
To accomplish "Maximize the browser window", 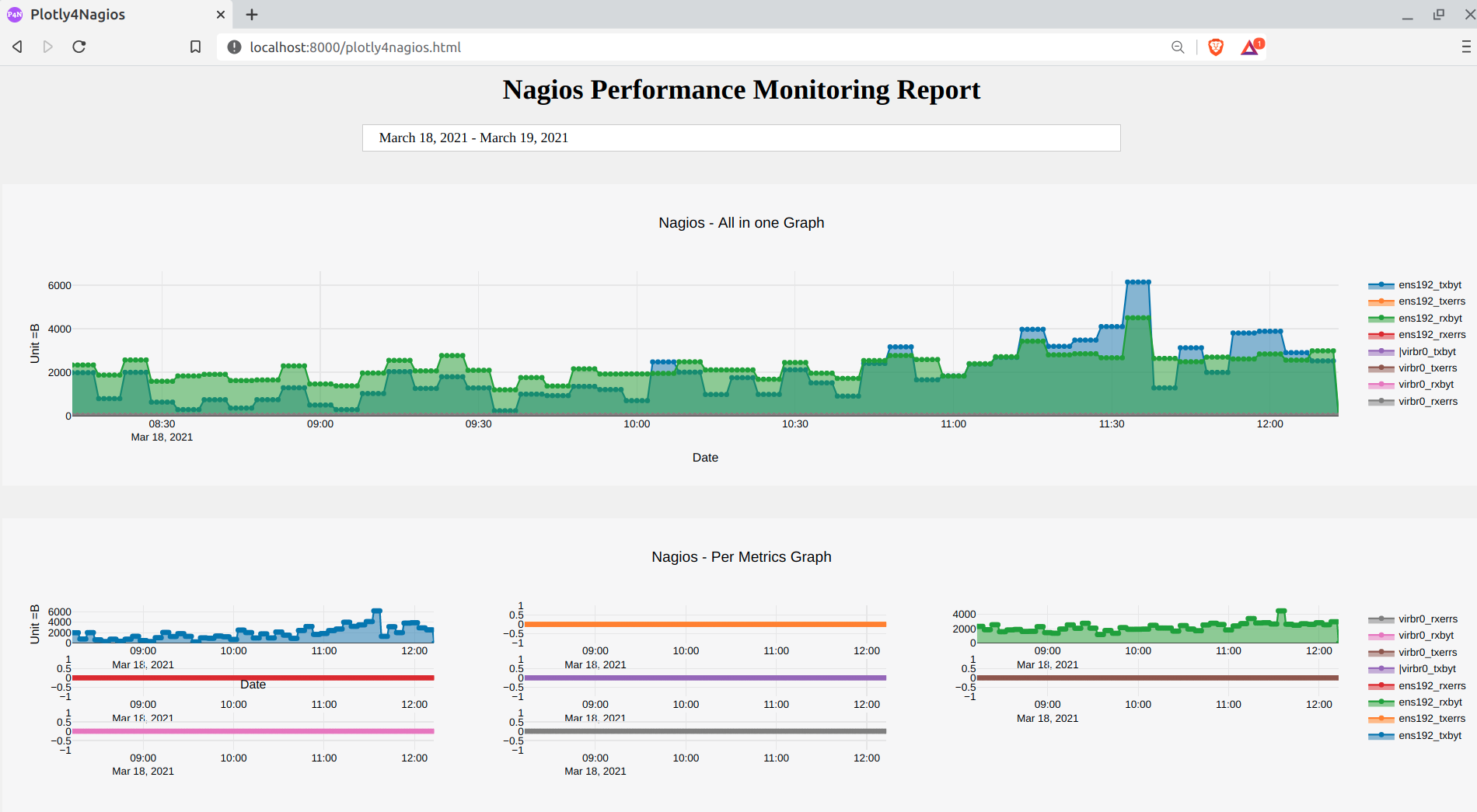I will coord(1439,15).
